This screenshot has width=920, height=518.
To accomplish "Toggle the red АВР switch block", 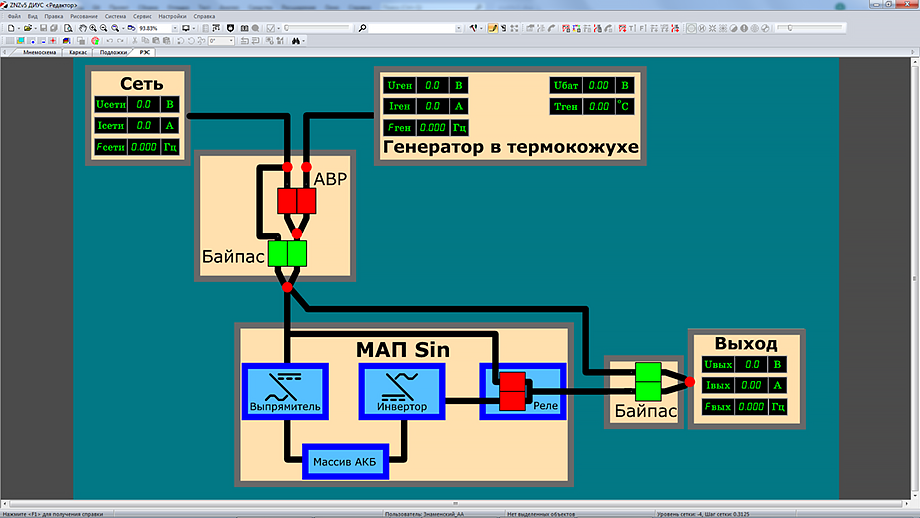I will point(296,201).
